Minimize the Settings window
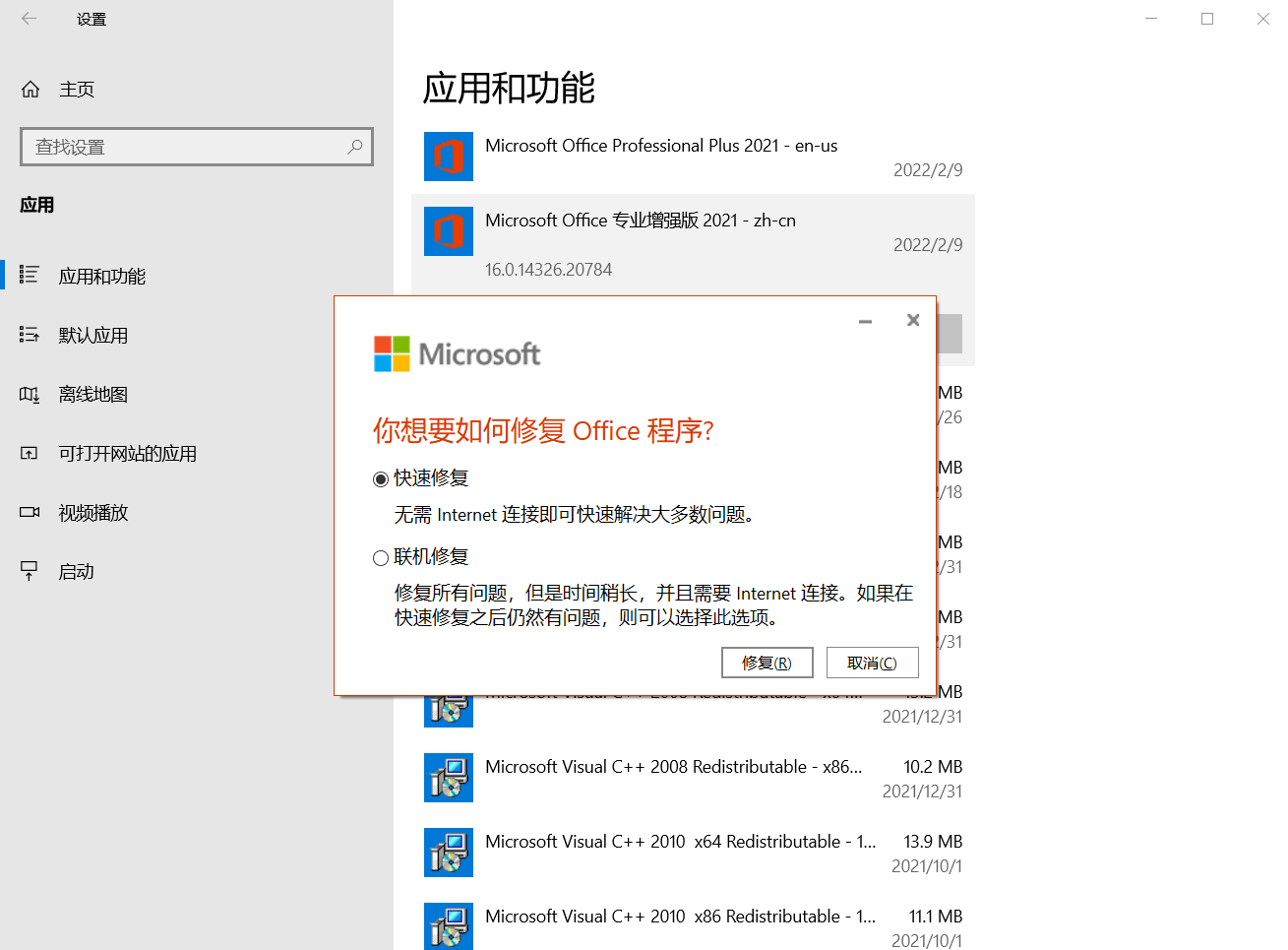The height and width of the screenshot is (950, 1288). click(1151, 19)
